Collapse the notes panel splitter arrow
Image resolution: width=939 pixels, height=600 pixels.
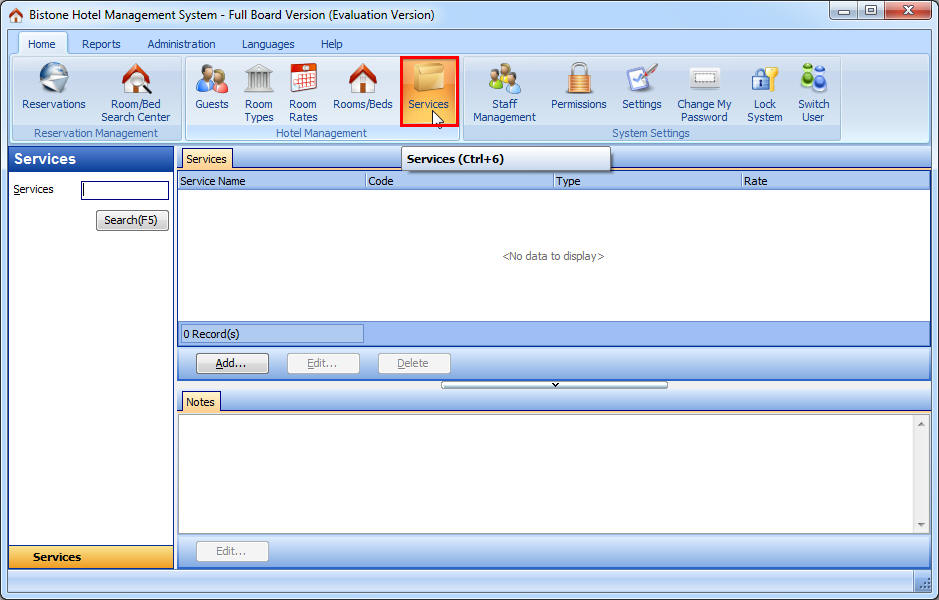point(554,384)
